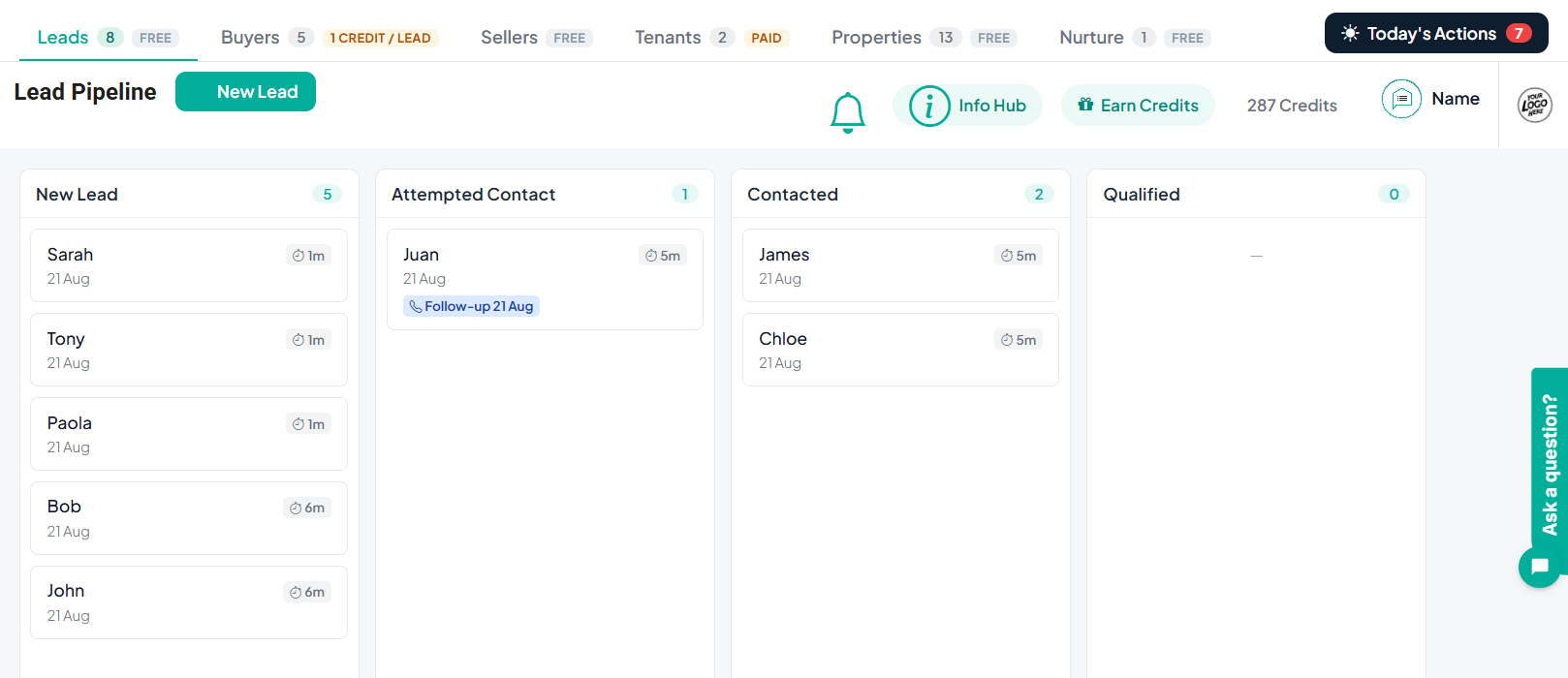The width and height of the screenshot is (1568, 678).
Task: Open the Ask a question side tab
Action: [x=1550, y=465]
